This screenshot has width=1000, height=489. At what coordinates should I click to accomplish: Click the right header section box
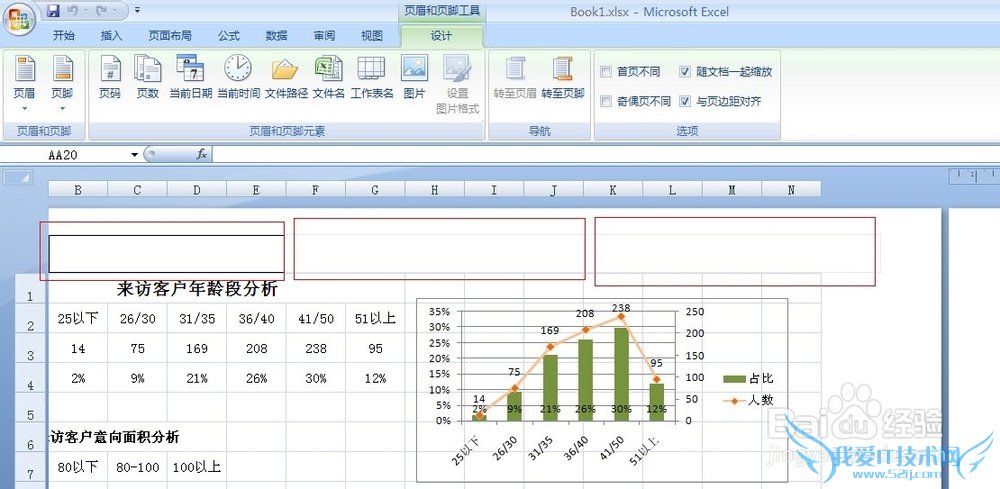pyautogui.click(x=735, y=251)
